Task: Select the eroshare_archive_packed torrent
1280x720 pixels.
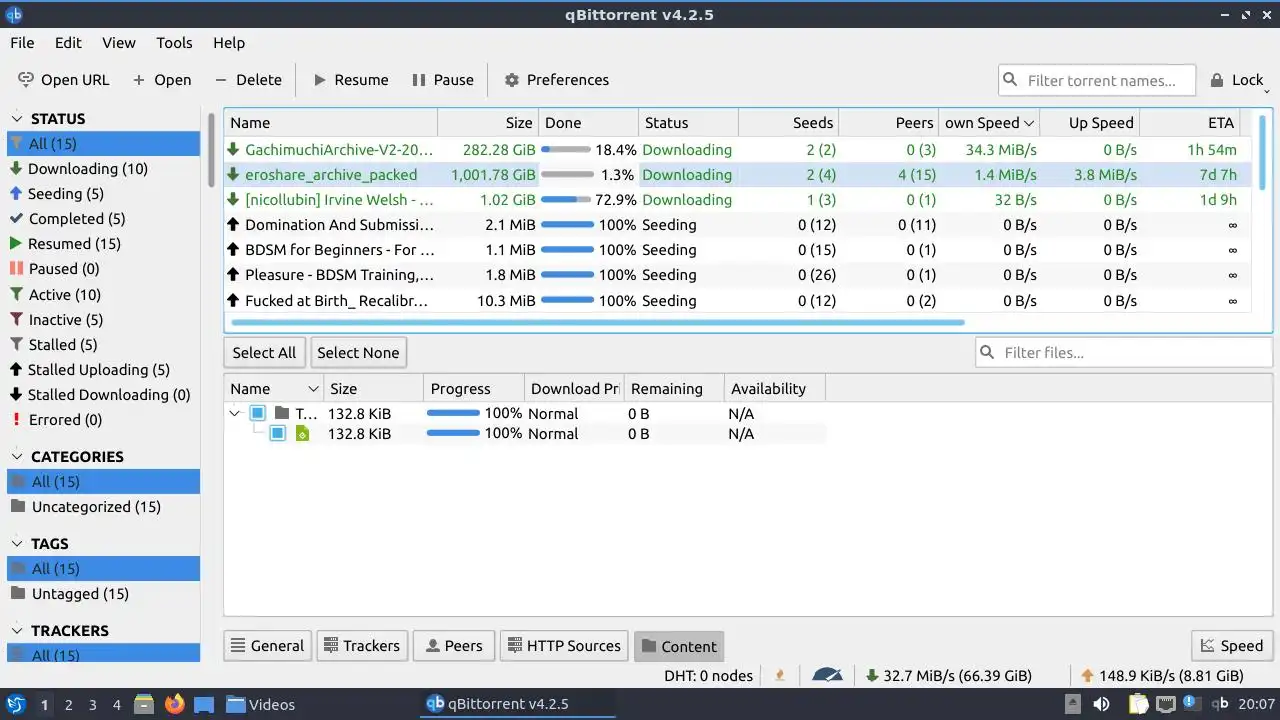Action: click(737, 175)
